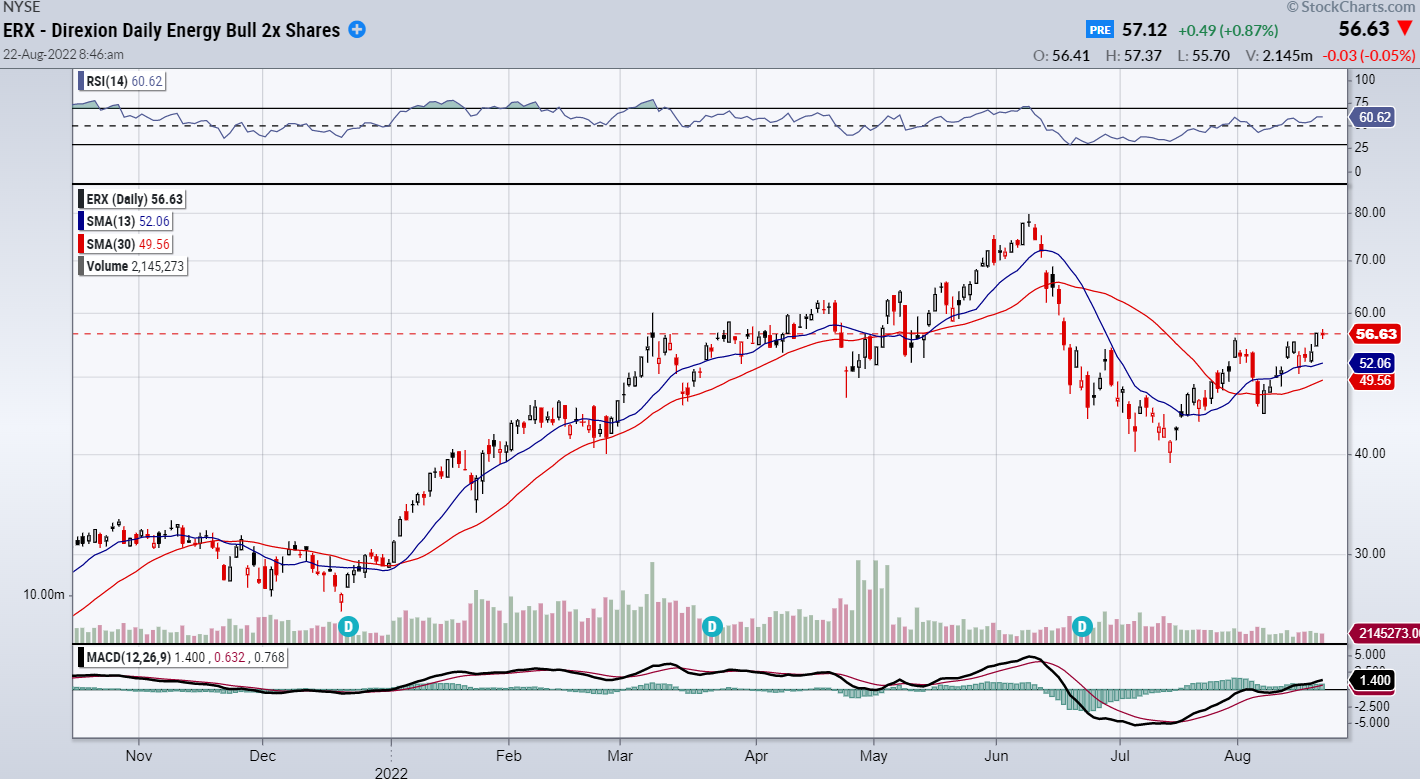Click the 22-Aug-2022 8:46am timestamp
1420x779 pixels.
(63, 55)
